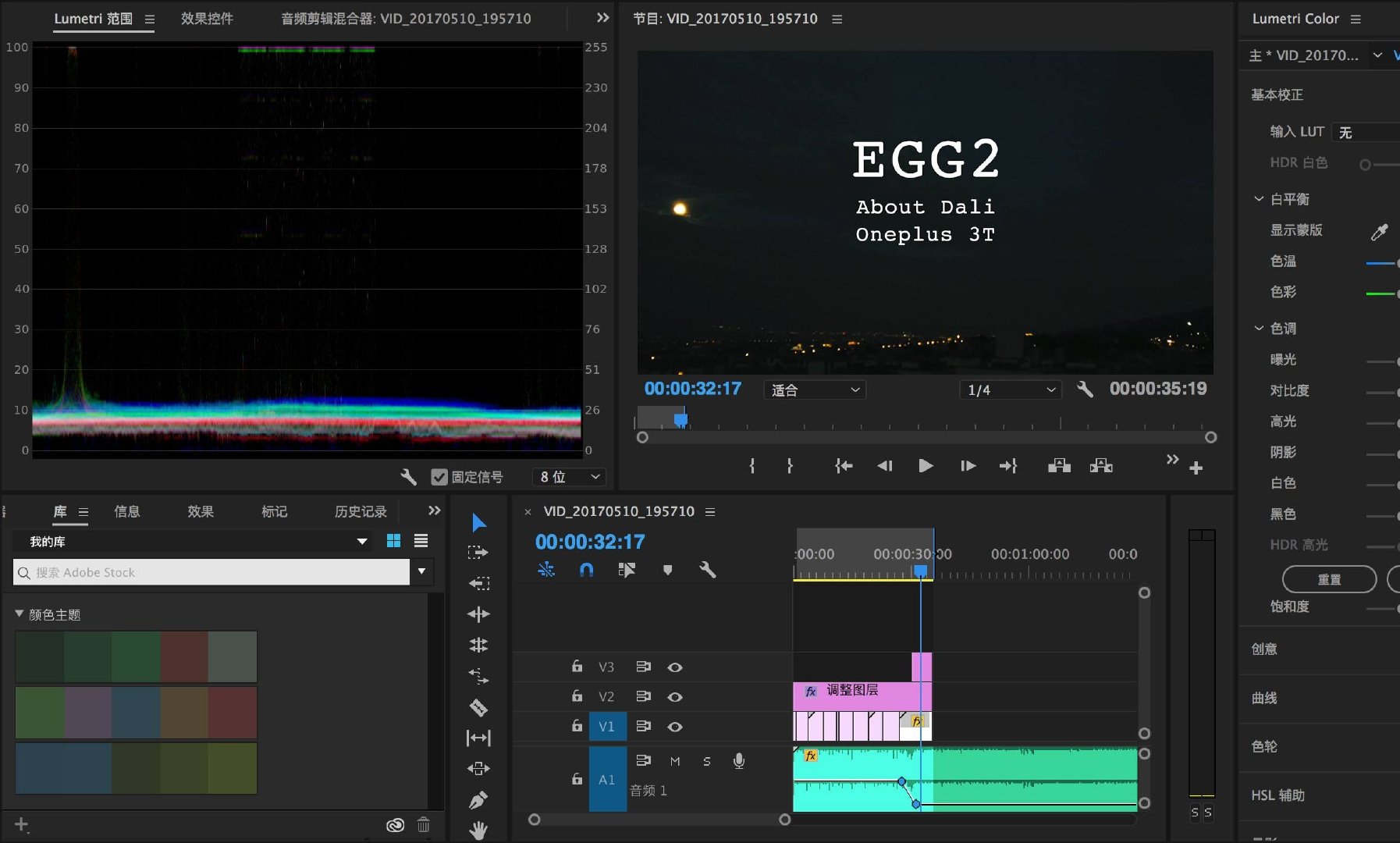Select the Slide tool
1400x843 pixels.
point(478,769)
